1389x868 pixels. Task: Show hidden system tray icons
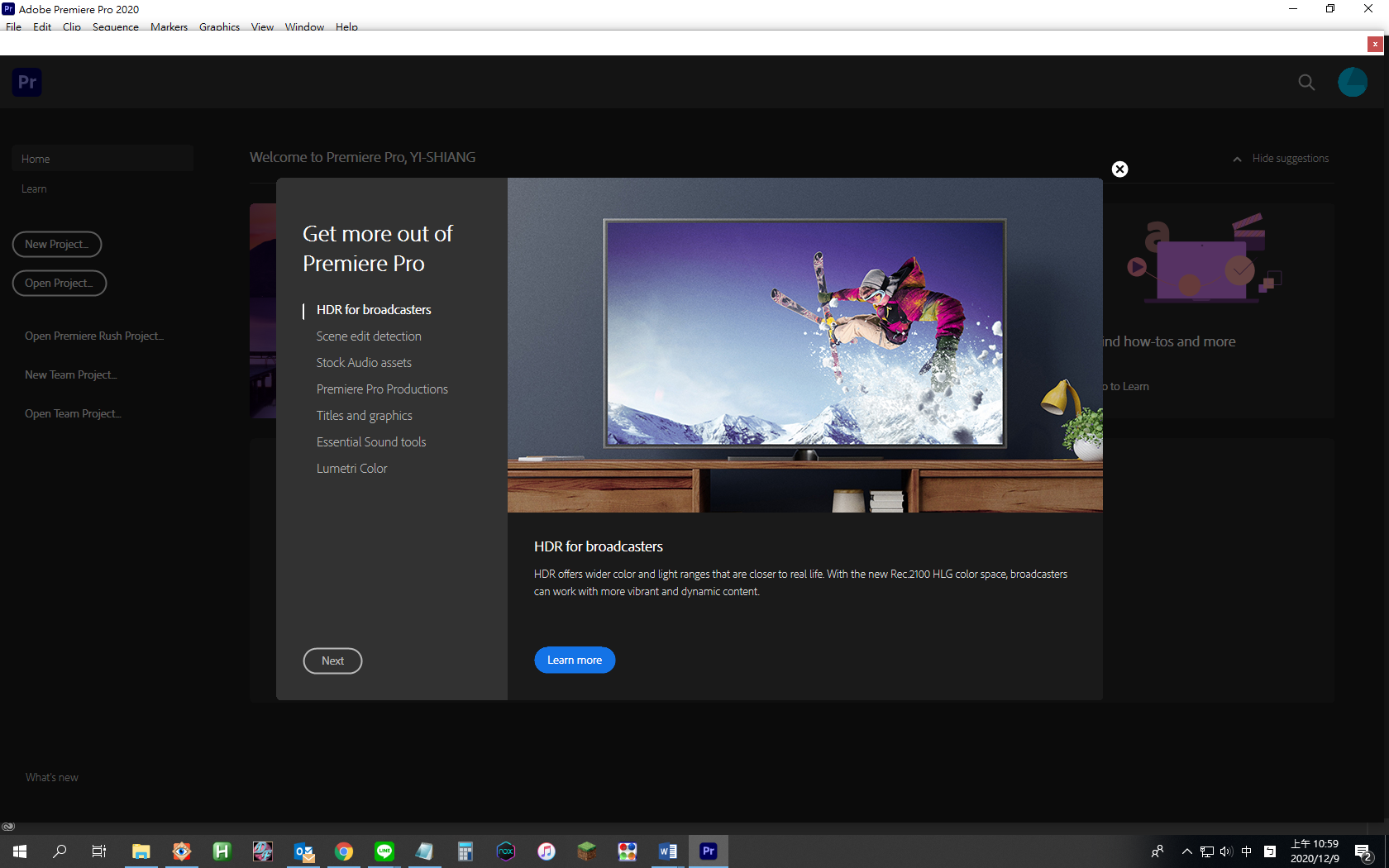(1186, 851)
